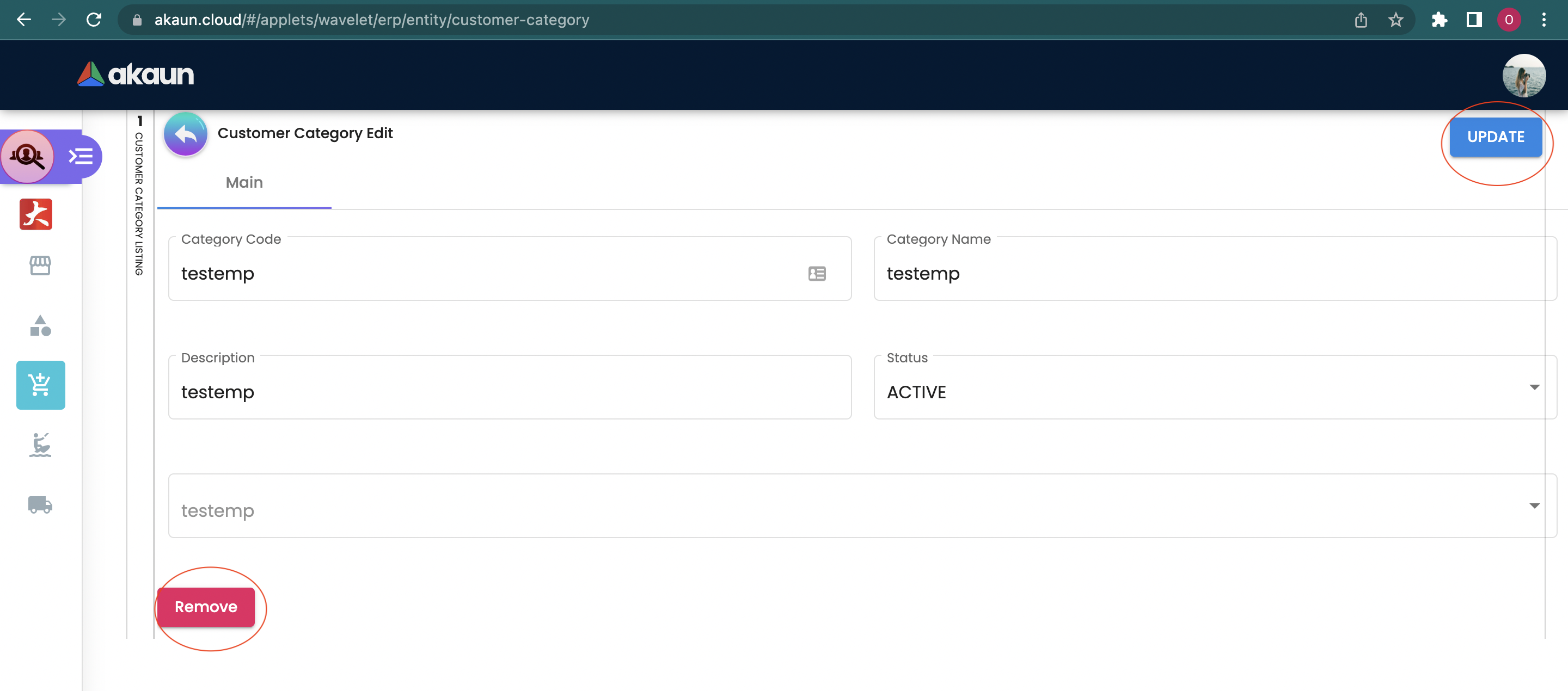Viewport: 1568px width, 691px height.
Task: Select the add-to-cart icon in sidebar
Action: [41, 385]
